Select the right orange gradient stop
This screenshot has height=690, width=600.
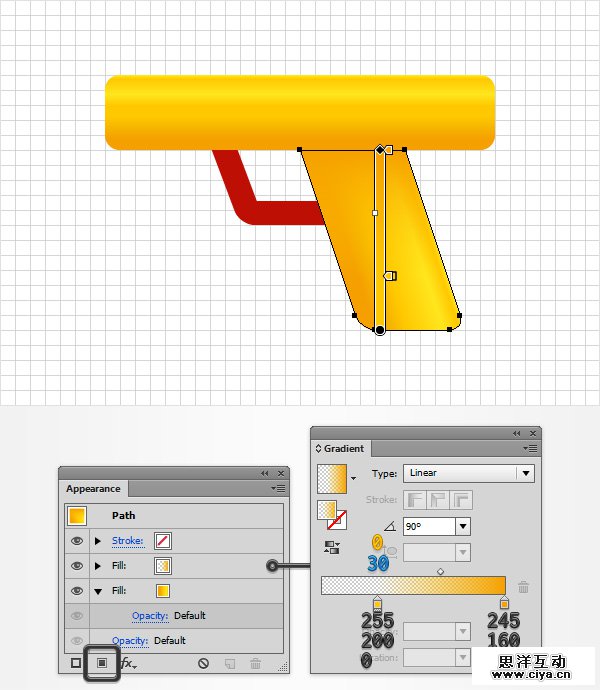(x=504, y=603)
